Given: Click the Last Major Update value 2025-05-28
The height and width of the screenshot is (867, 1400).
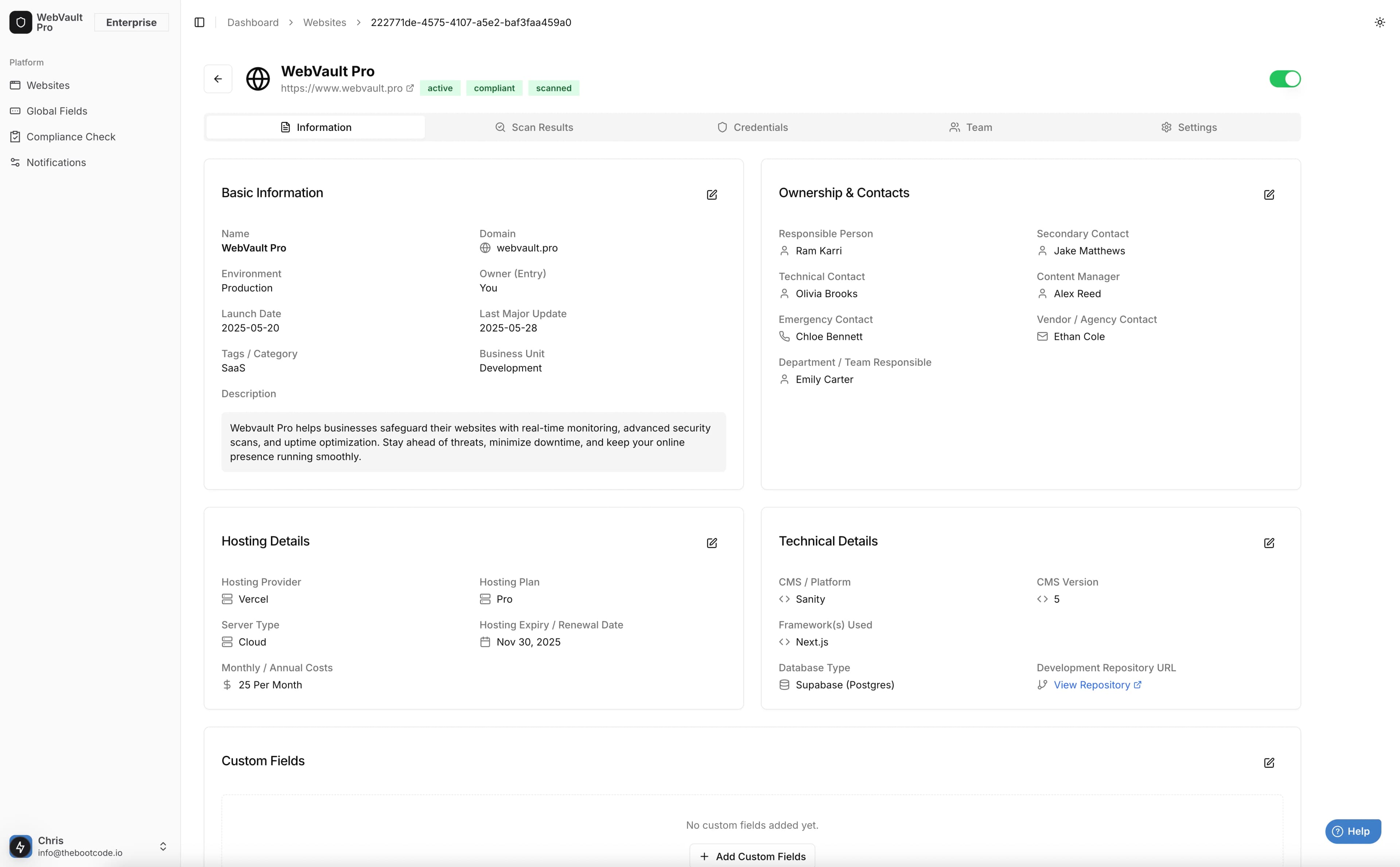Looking at the screenshot, I should click(508, 328).
